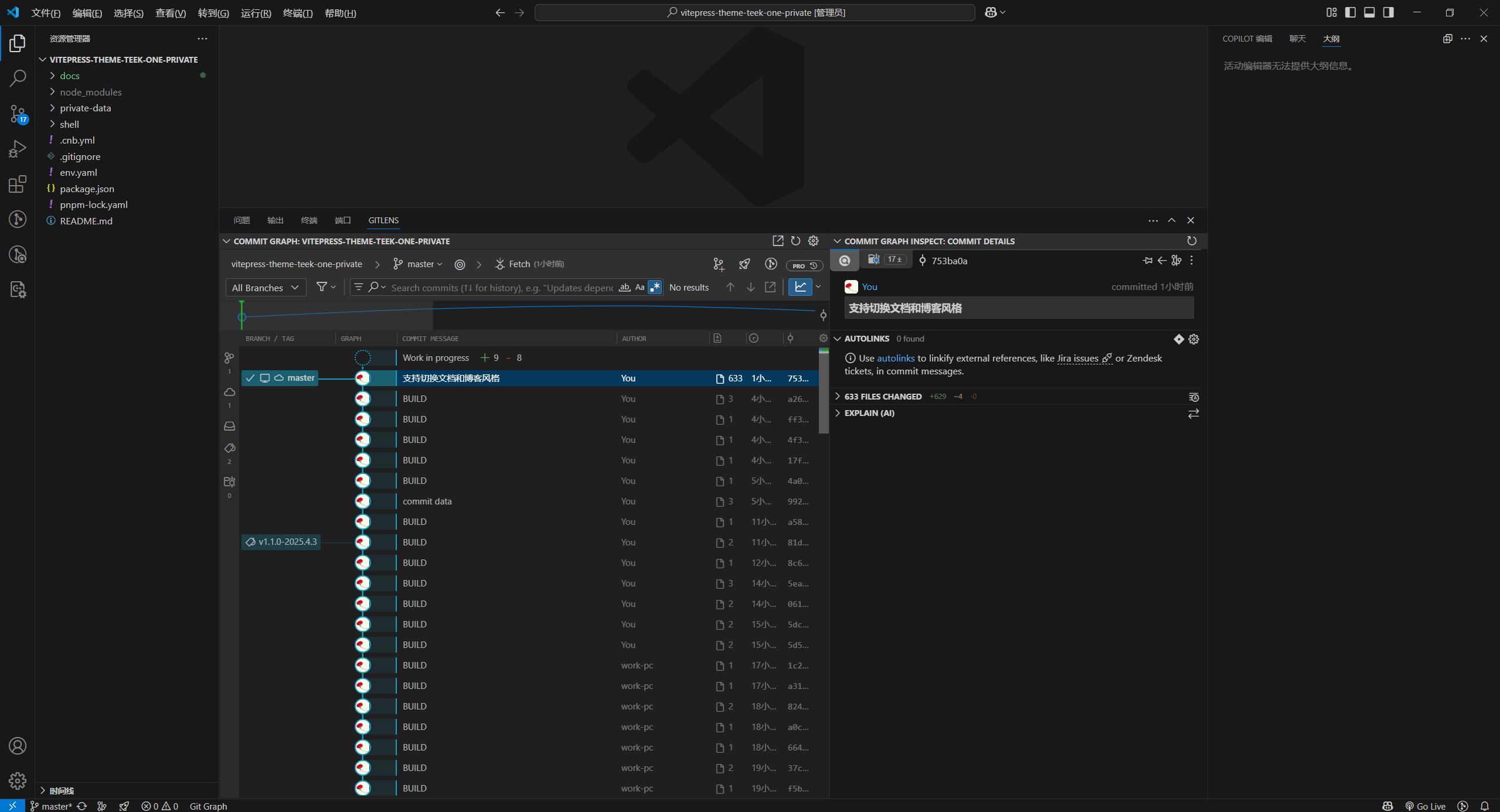
Task: Click the create branch icon in graph toolbar
Action: pyautogui.click(x=719, y=264)
